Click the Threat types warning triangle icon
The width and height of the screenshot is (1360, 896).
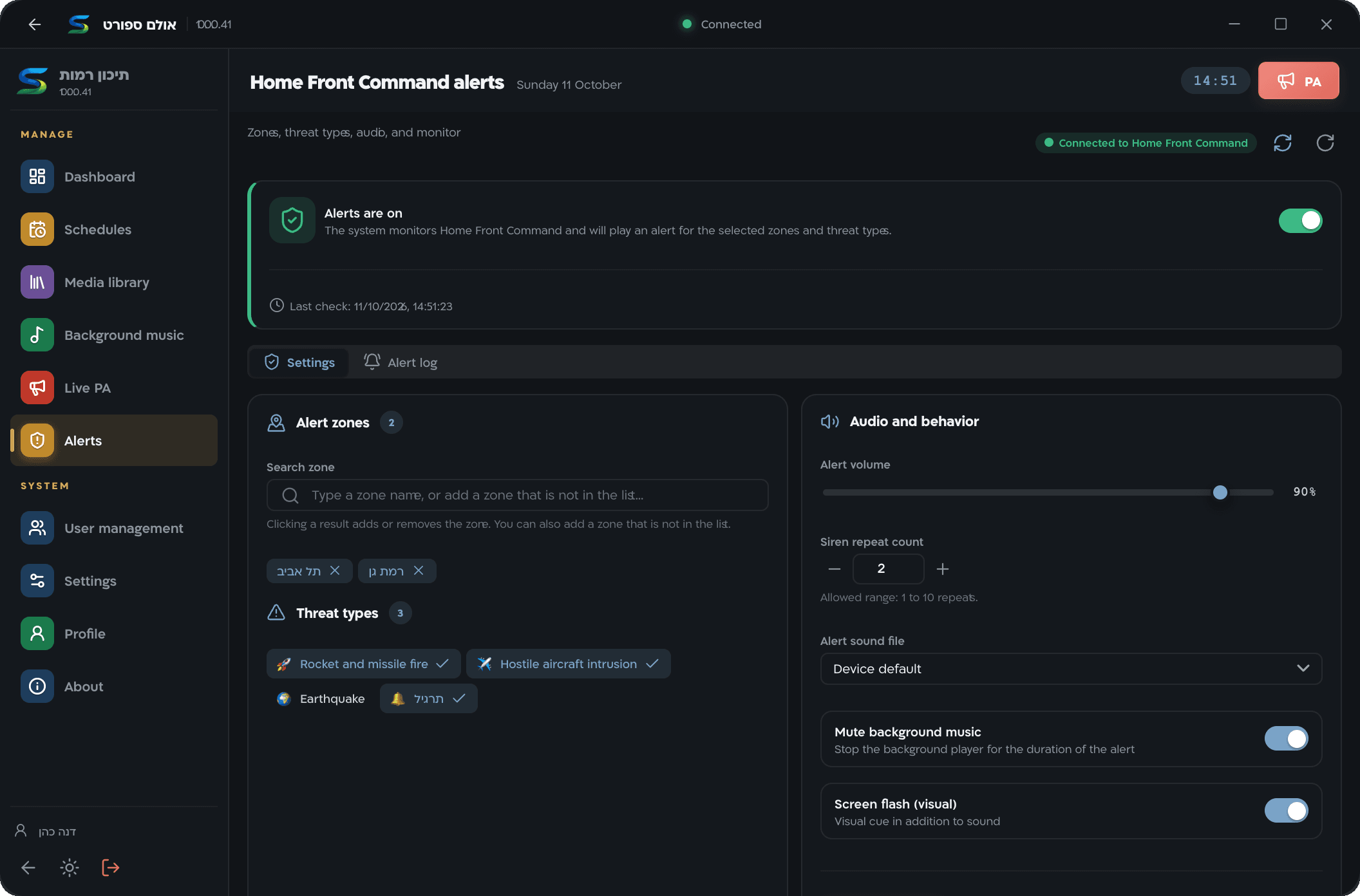point(276,612)
